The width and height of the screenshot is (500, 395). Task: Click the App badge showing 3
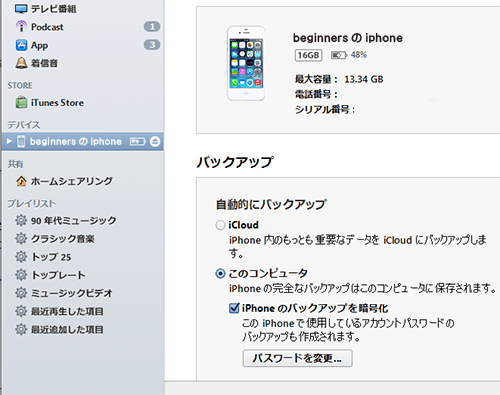coord(152,45)
